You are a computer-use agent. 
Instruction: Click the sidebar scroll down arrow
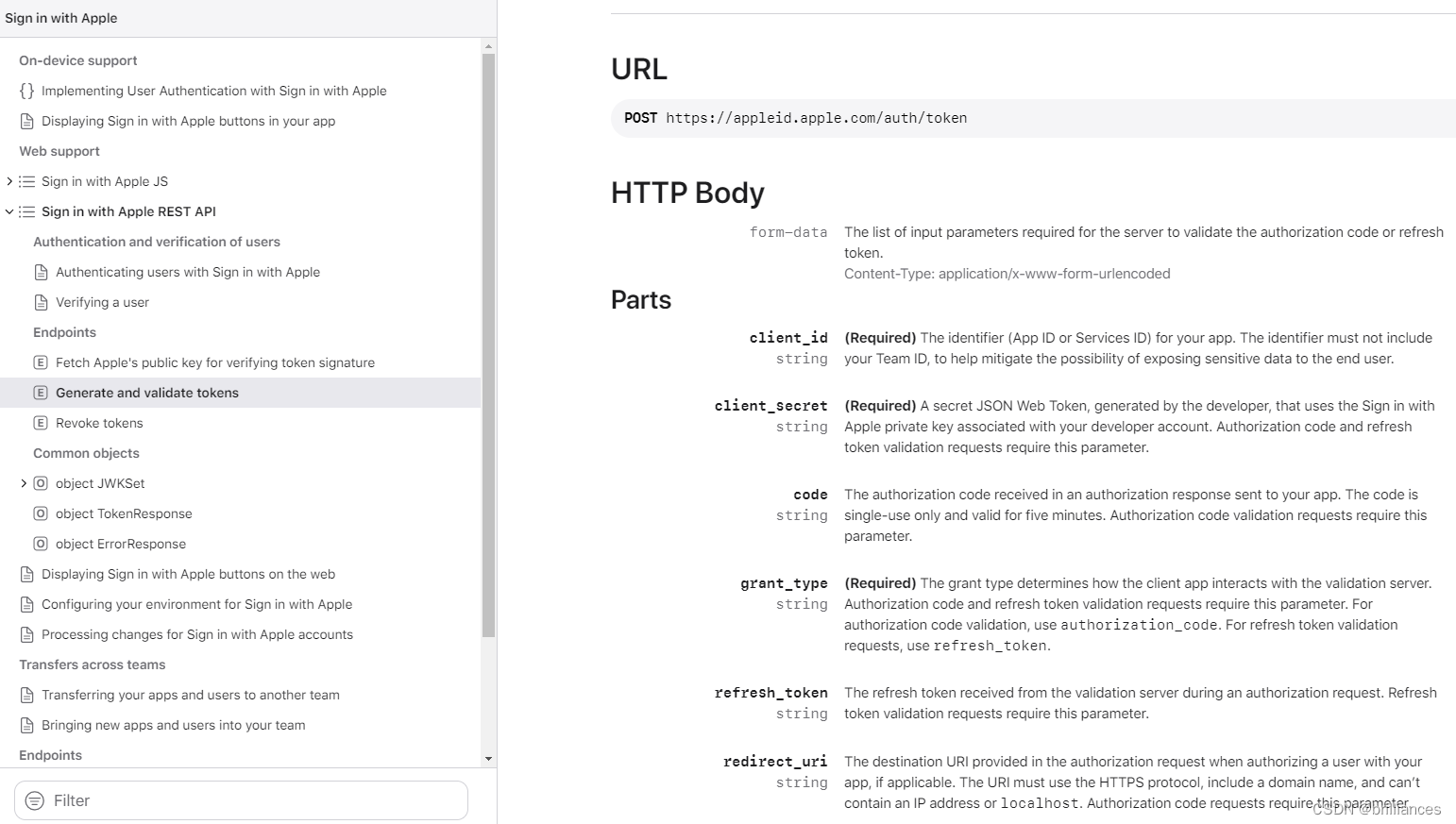click(x=488, y=759)
